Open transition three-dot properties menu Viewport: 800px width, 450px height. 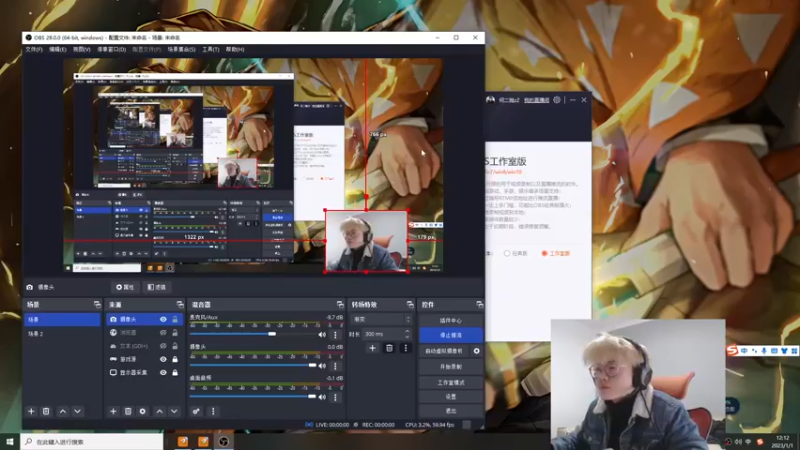point(406,348)
